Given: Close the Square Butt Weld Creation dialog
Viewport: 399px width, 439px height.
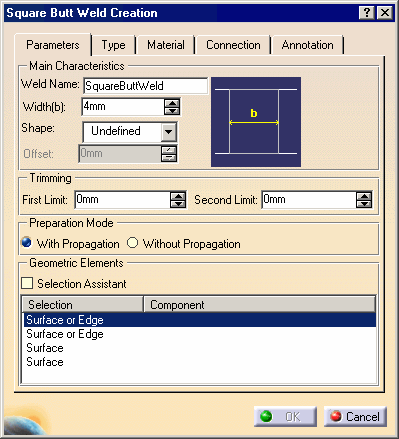Looking at the screenshot, I should 385,13.
